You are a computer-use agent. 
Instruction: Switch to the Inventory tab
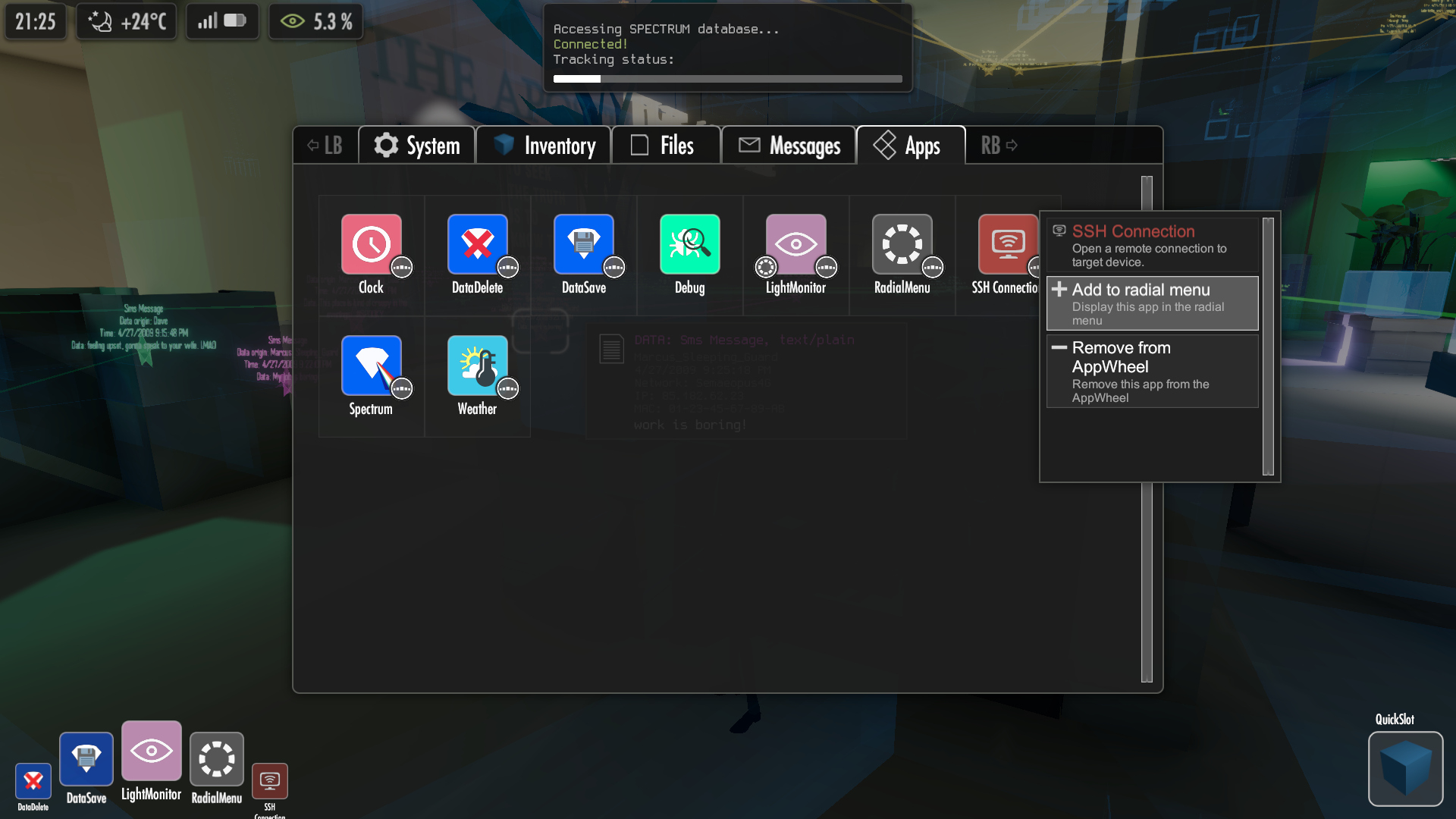pos(543,145)
